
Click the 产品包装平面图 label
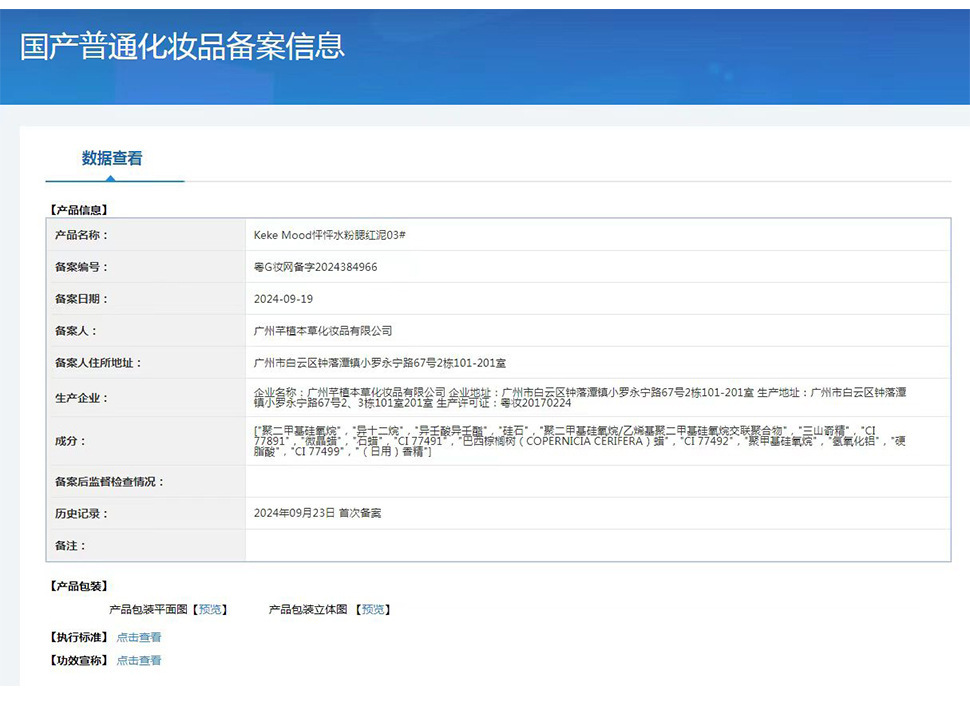tap(148, 609)
